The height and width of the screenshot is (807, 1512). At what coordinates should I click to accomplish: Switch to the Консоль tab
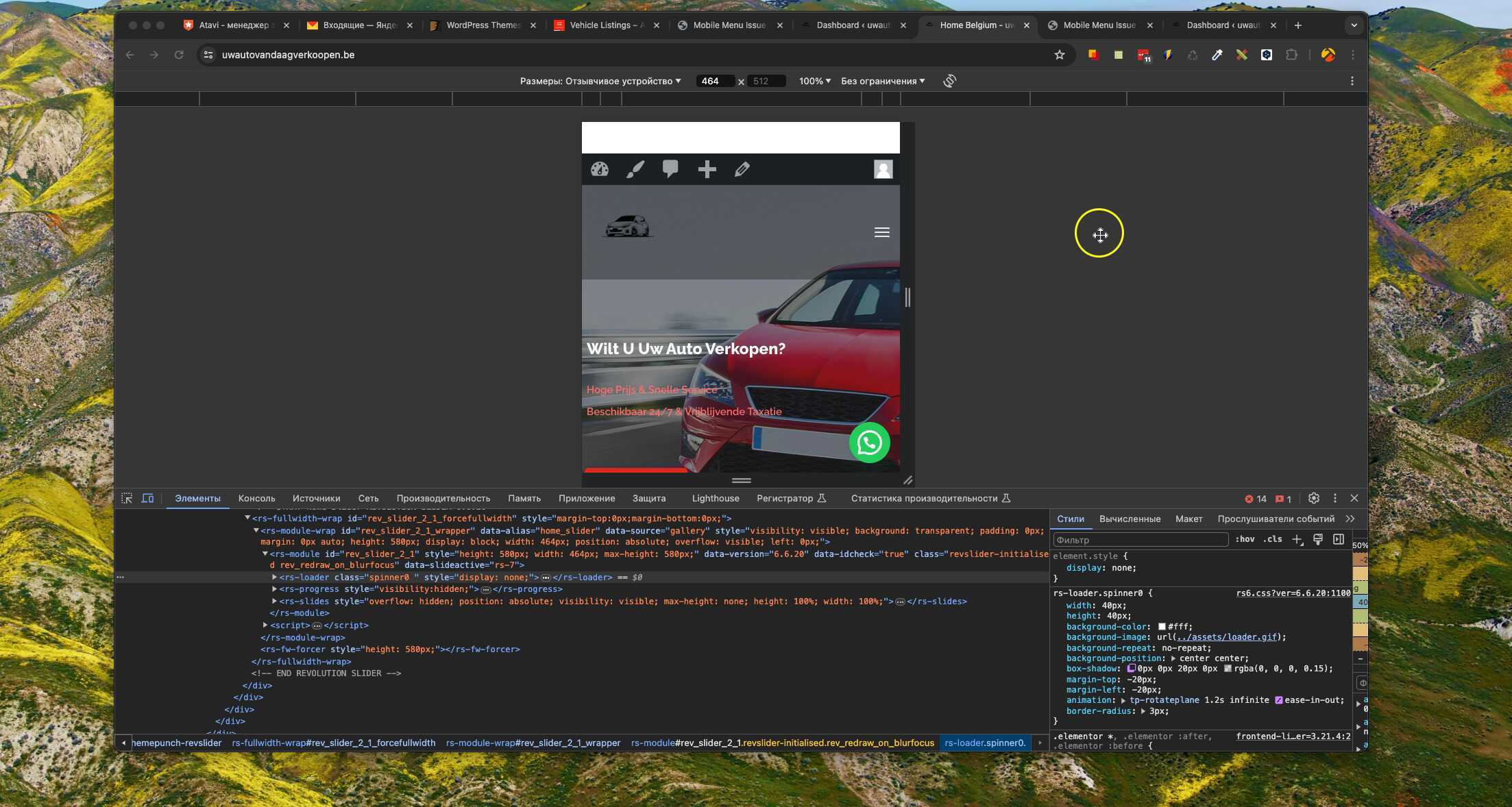coord(256,499)
